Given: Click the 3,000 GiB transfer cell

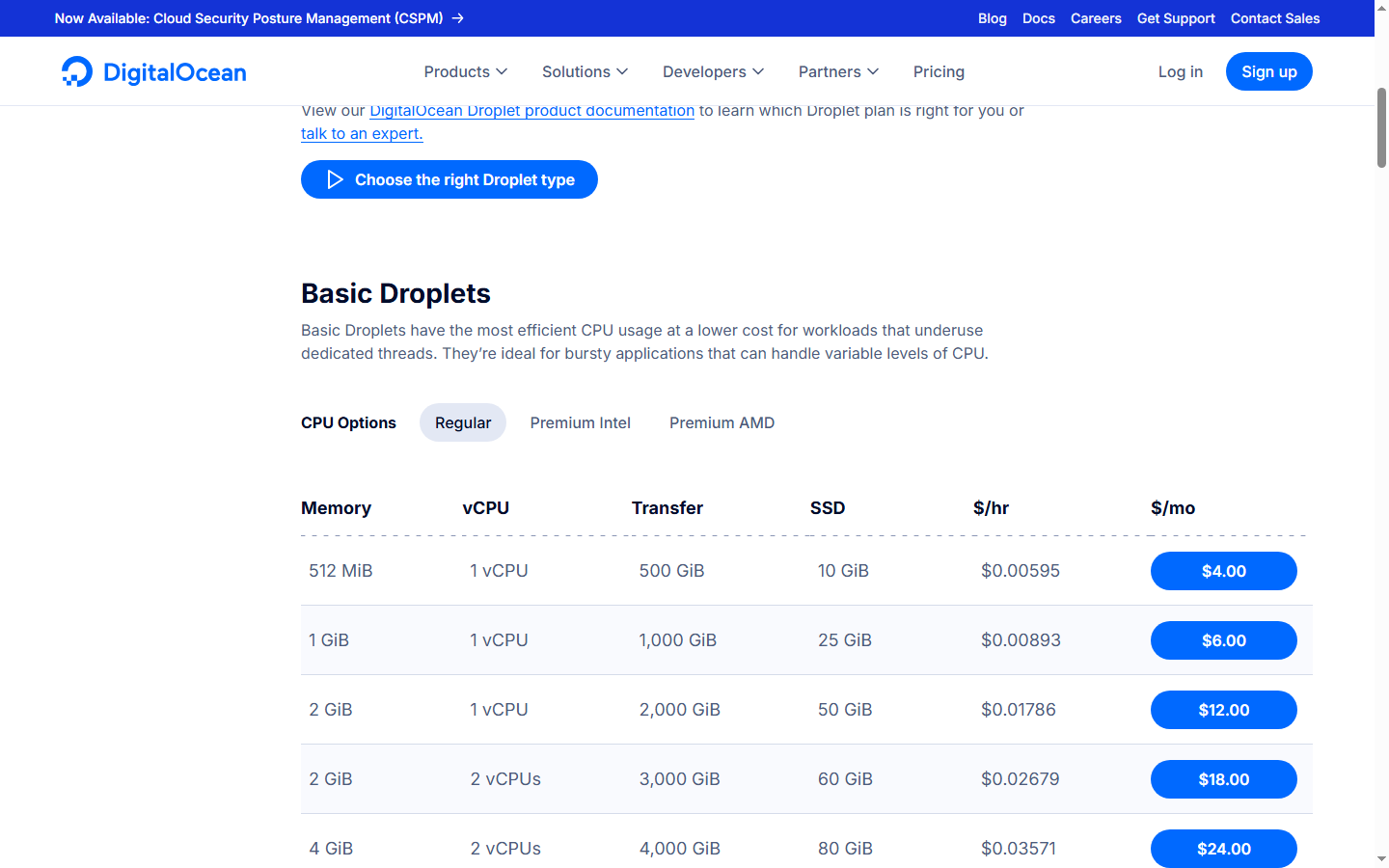Looking at the screenshot, I should (x=680, y=779).
